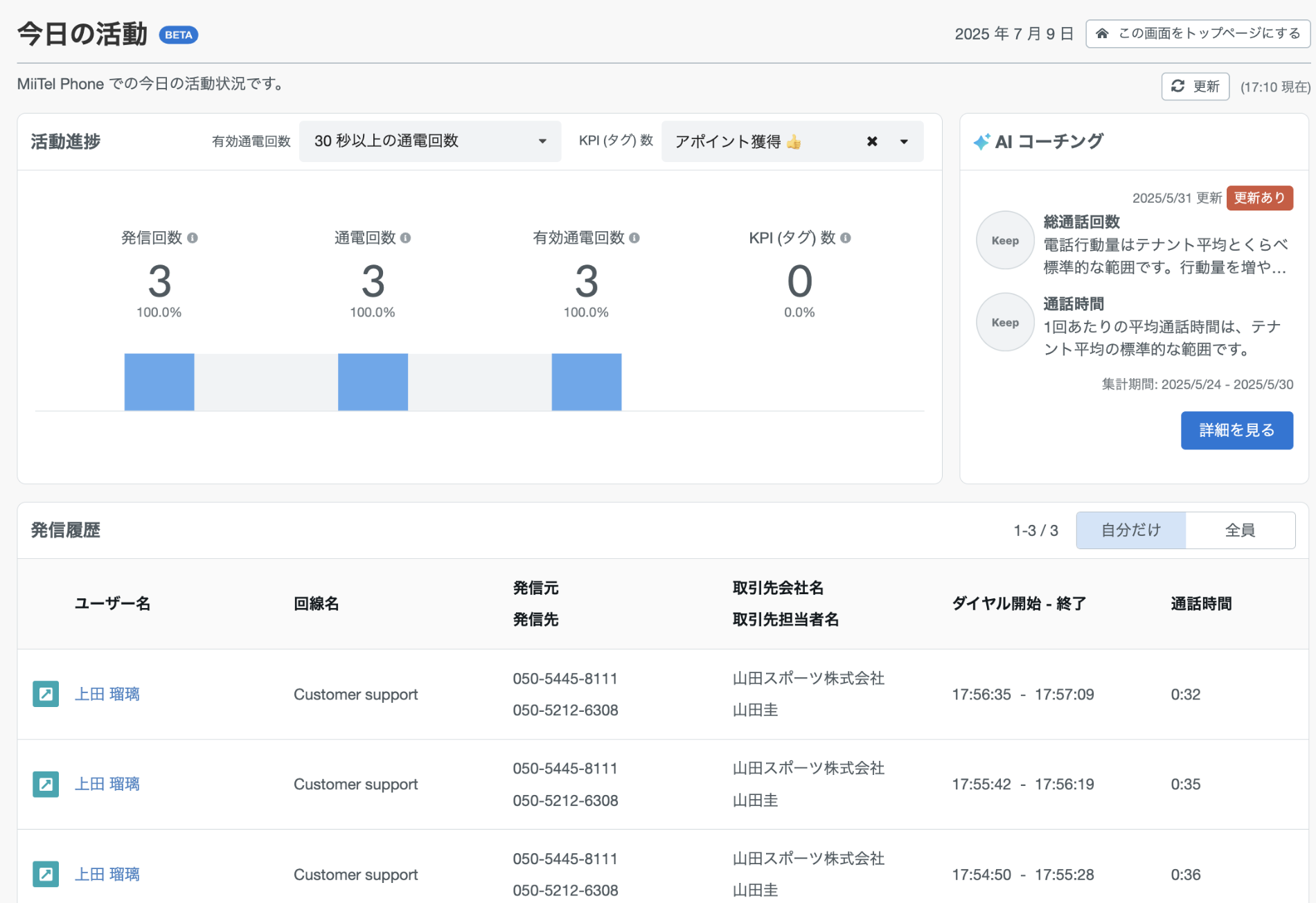This screenshot has width=1316, height=903.
Task: Switch history filter to 自分だけ
Action: pyautogui.click(x=1131, y=530)
